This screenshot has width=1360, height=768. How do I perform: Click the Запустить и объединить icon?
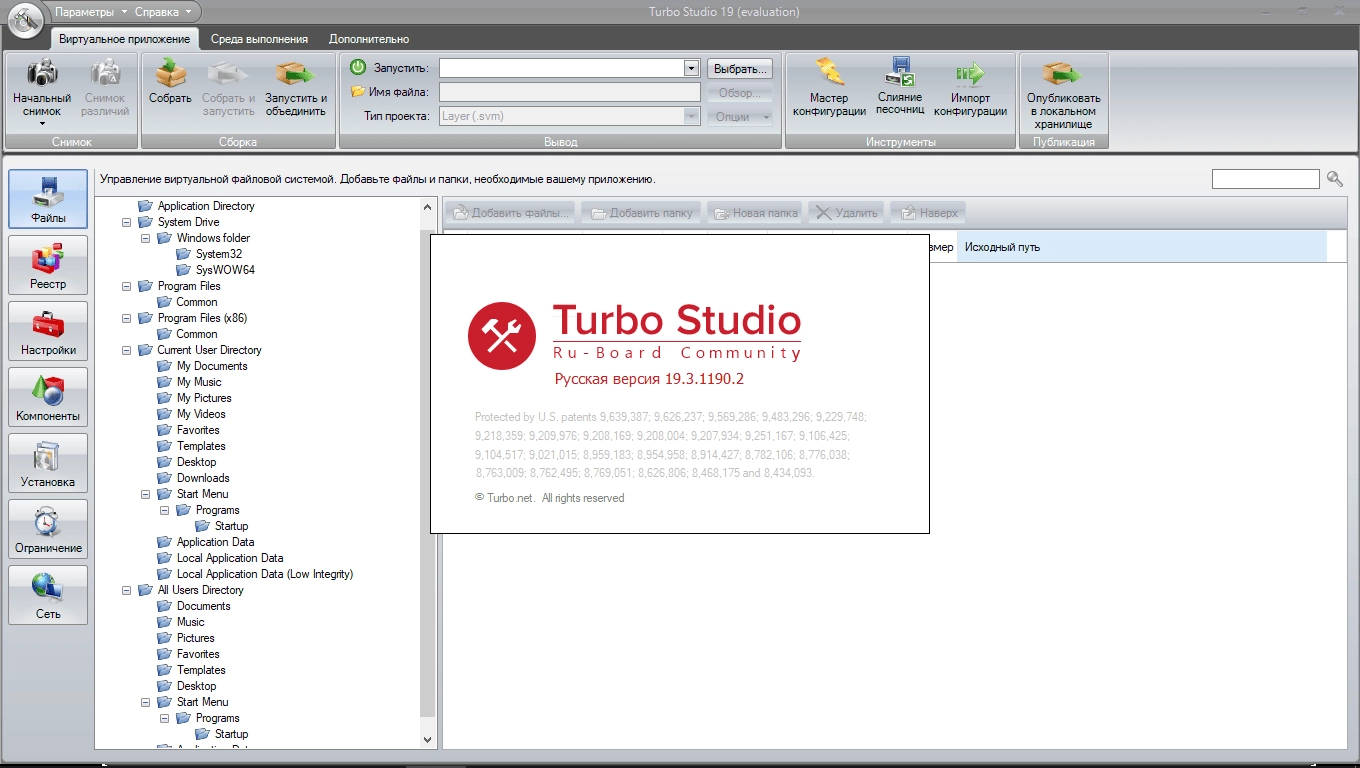pos(296,73)
